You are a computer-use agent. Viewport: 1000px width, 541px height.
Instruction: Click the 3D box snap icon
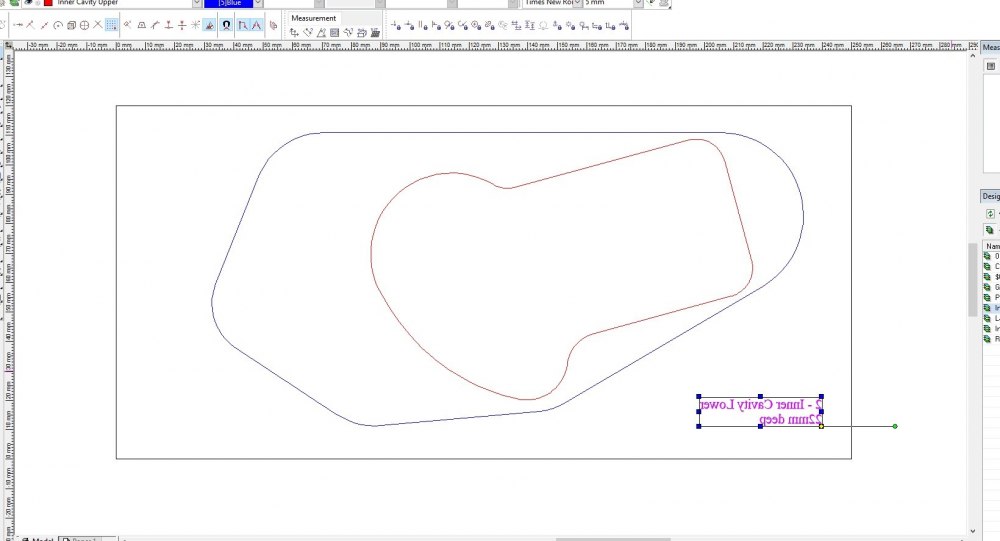[71, 25]
